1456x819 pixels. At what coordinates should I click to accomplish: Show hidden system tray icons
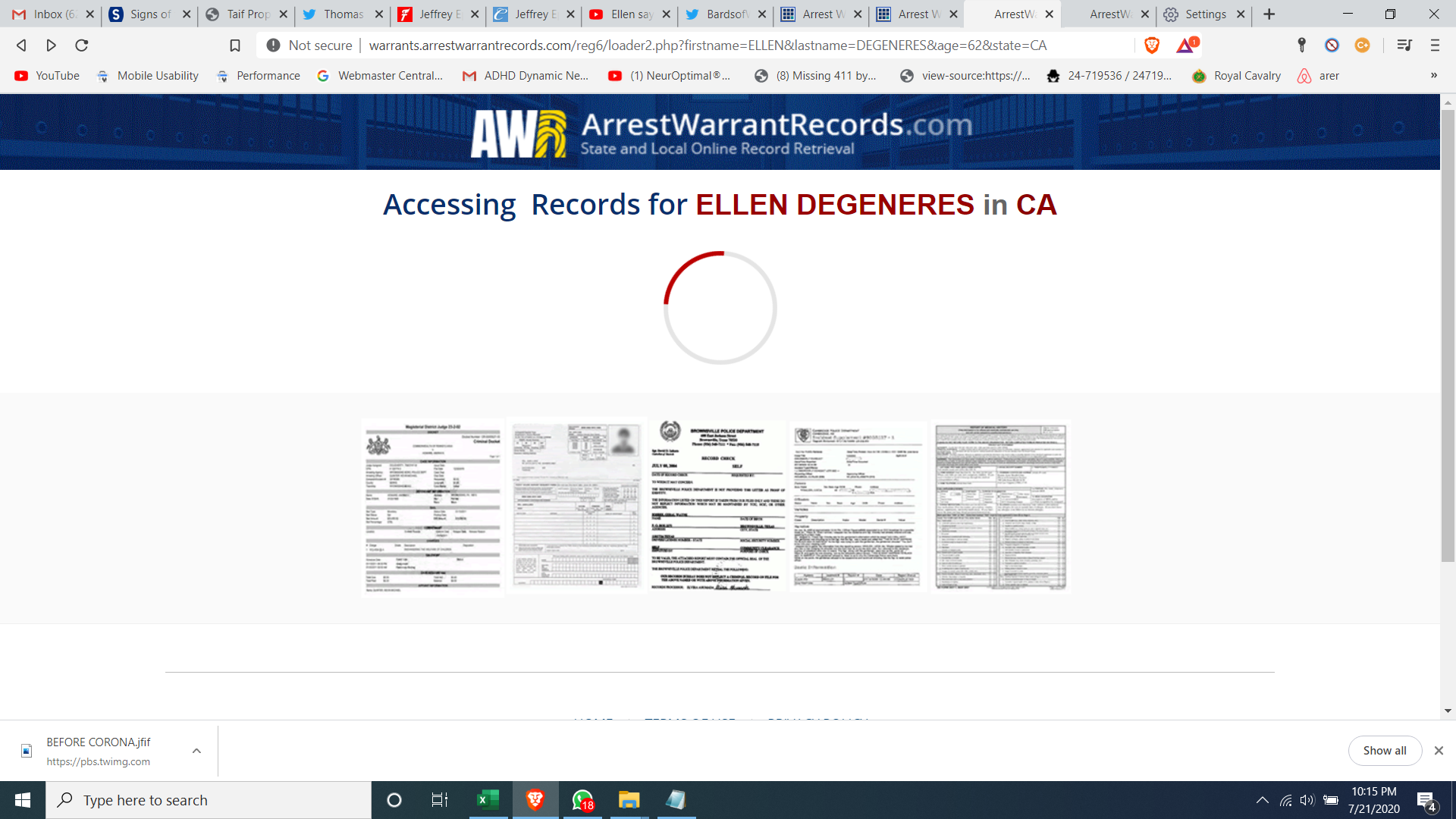click(x=1262, y=800)
